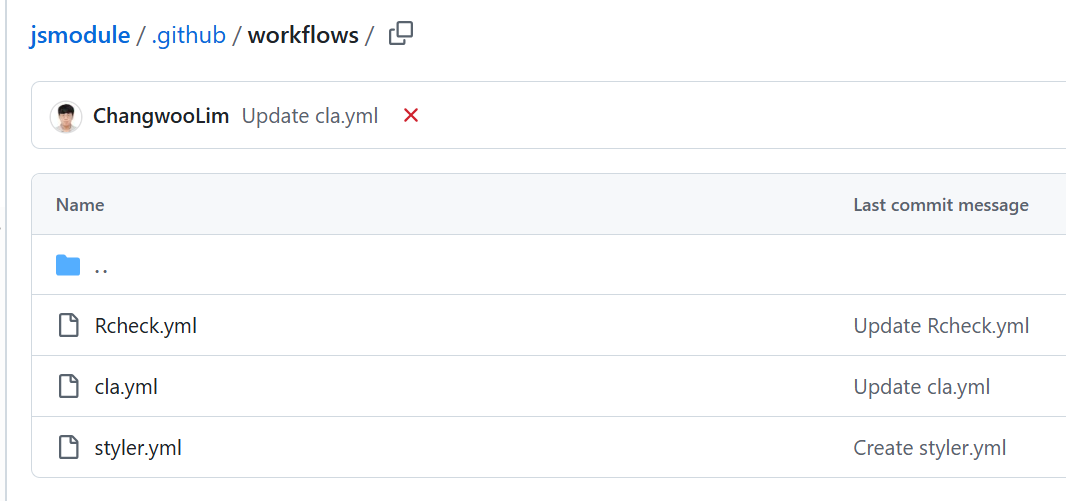Image resolution: width=1066 pixels, height=501 pixels.
Task: Open the Rcheck.yml file
Action: [x=146, y=326]
